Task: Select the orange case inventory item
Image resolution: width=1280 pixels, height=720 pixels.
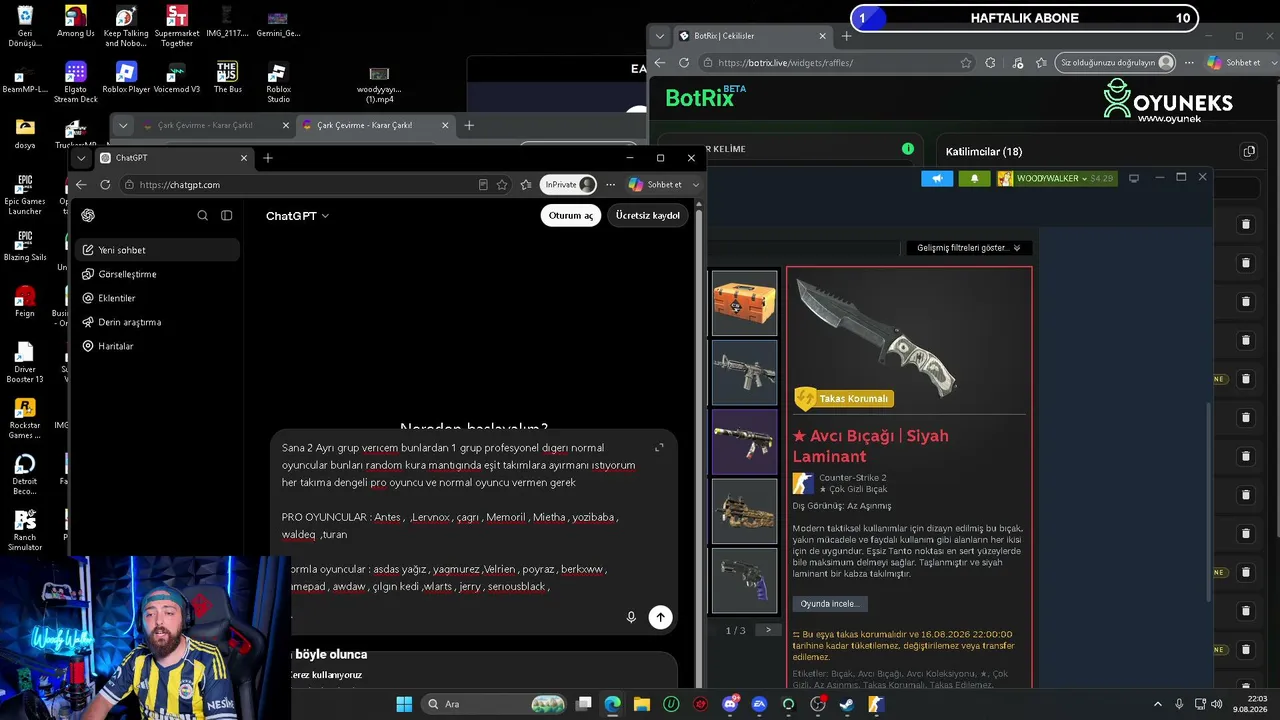Action: point(744,303)
